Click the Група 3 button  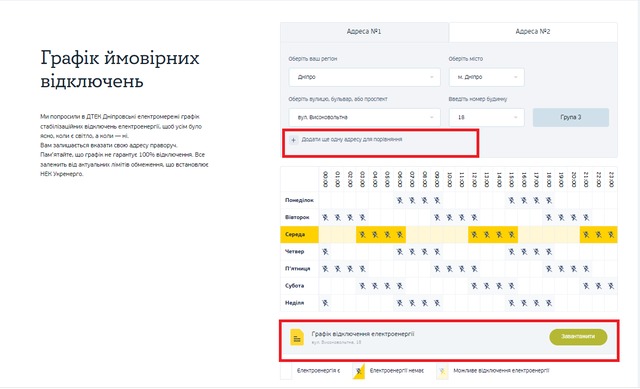(571, 118)
